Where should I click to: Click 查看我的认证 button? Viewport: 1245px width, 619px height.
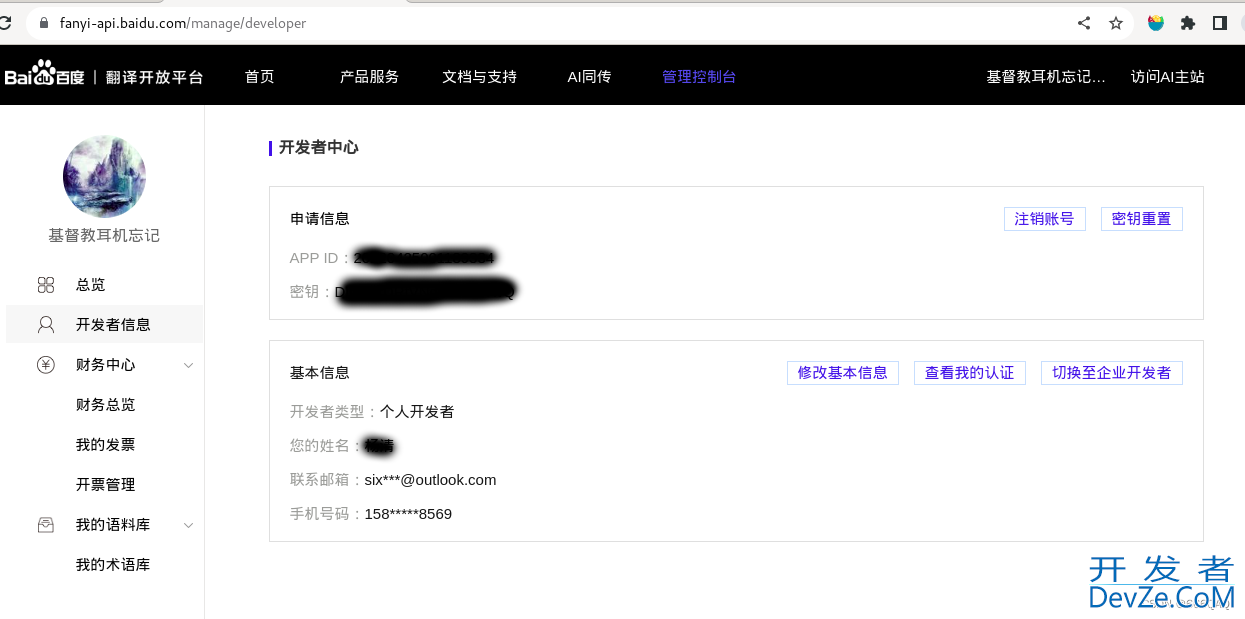(x=970, y=373)
